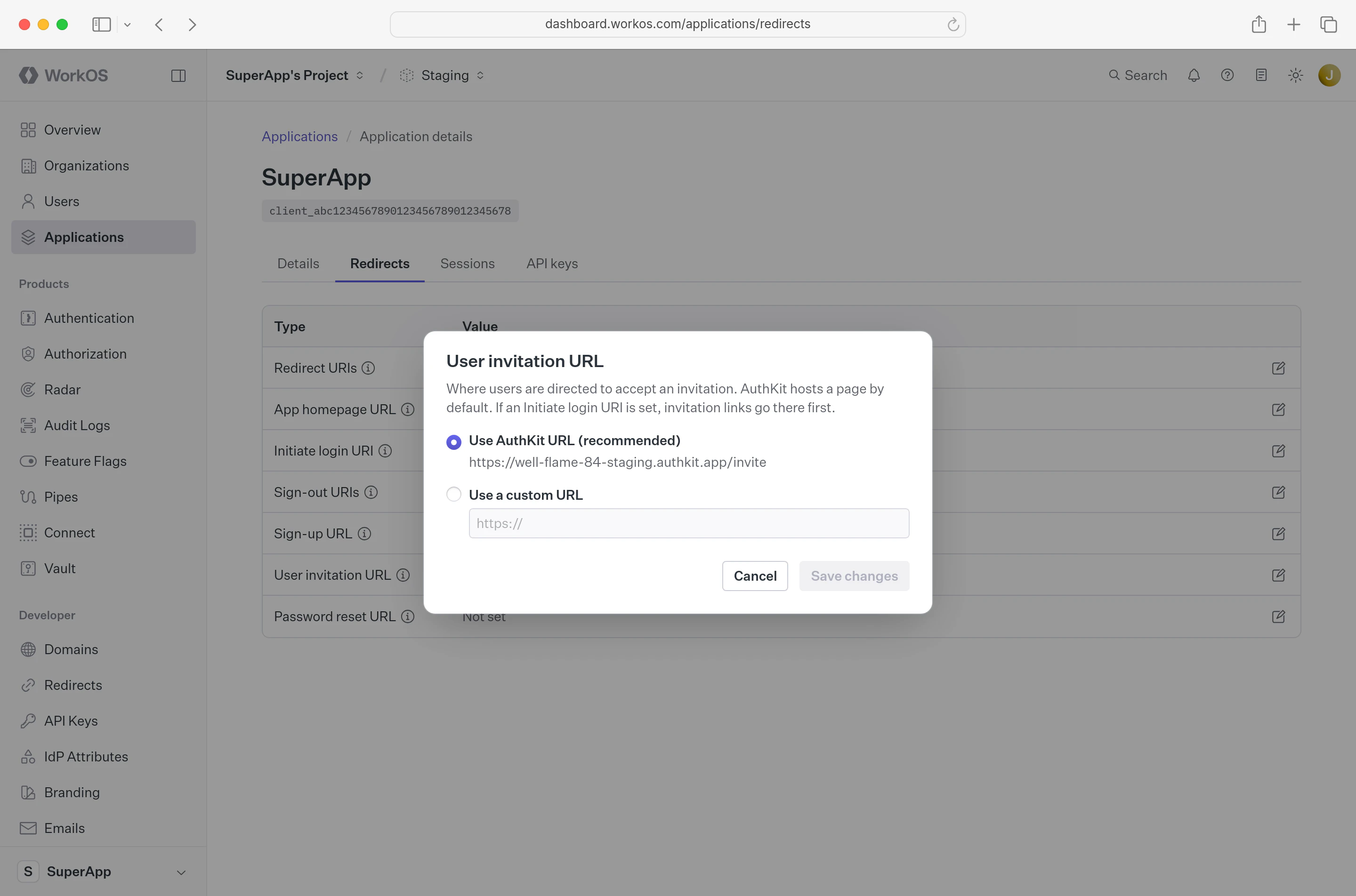Click the Applications layers icon
Image resolution: width=1356 pixels, height=896 pixels.
(x=28, y=237)
